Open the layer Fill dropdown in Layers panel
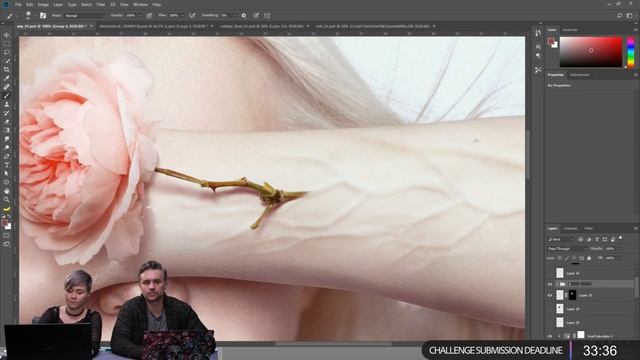This screenshot has width=640, height=360. tap(618, 258)
